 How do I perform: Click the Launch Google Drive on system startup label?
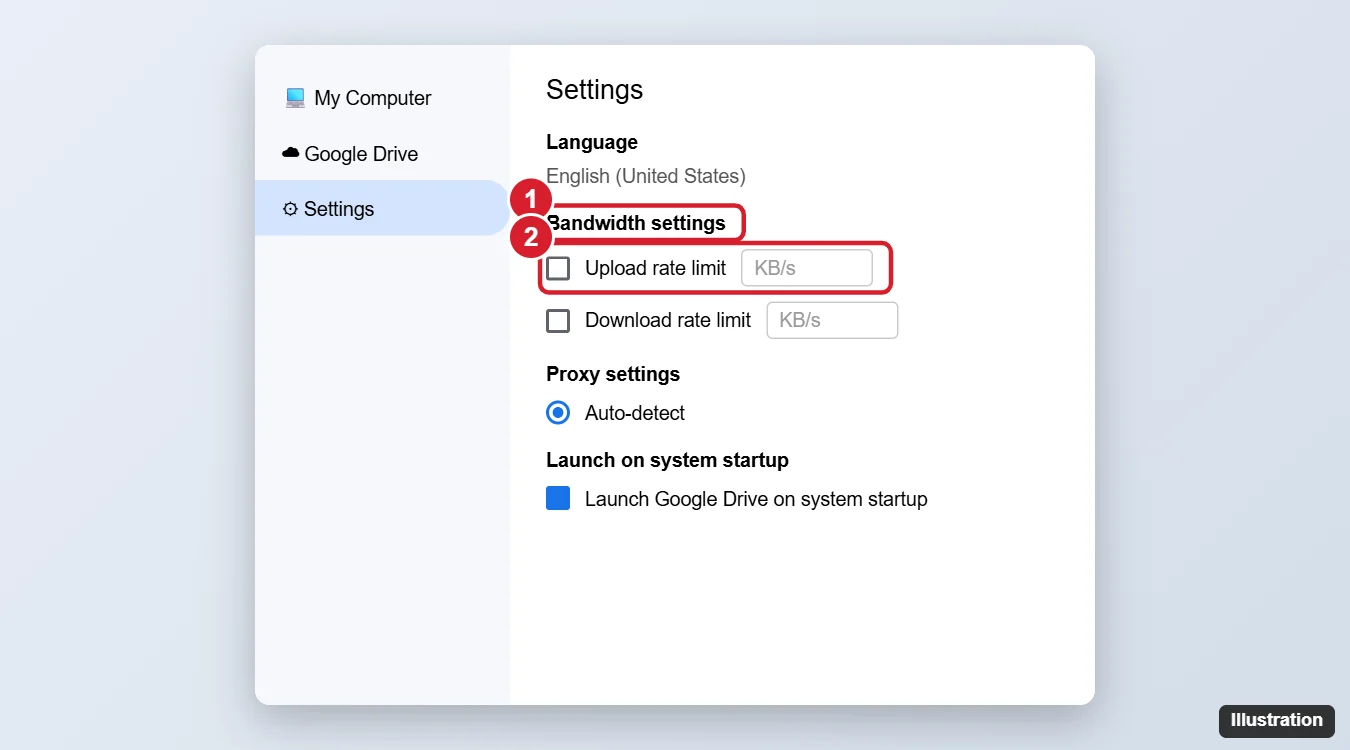click(x=756, y=499)
